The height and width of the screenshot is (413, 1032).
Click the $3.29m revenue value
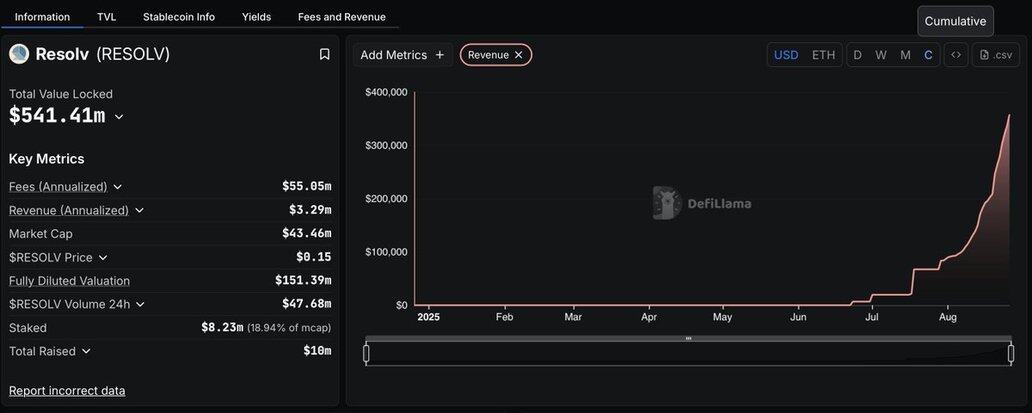coord(310,210)
